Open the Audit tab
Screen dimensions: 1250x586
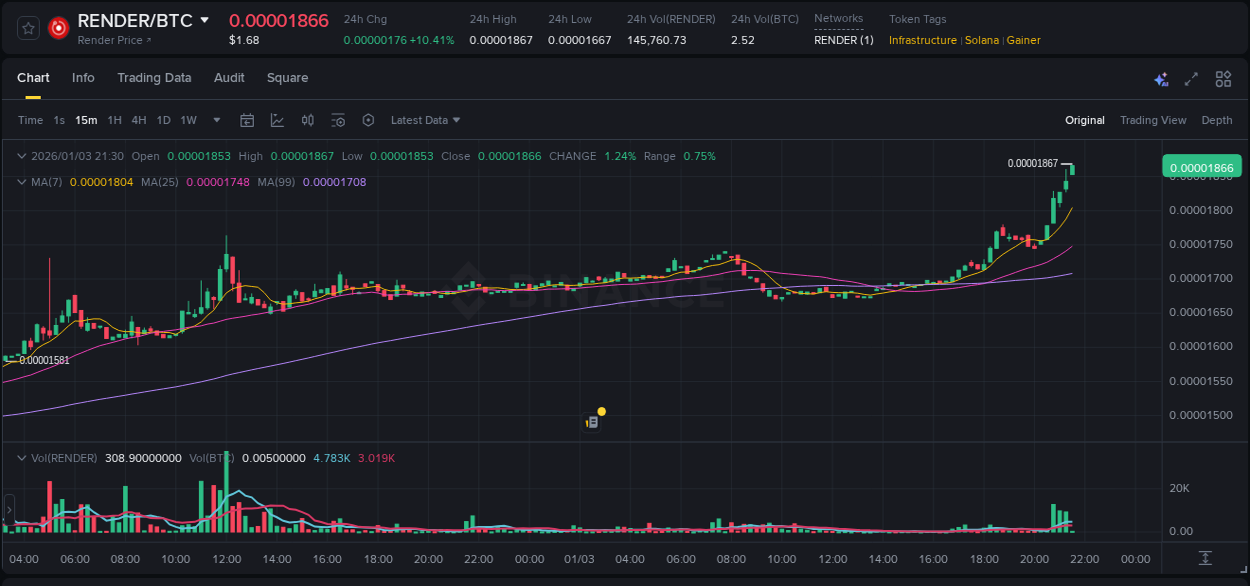(x=229, y=78)
